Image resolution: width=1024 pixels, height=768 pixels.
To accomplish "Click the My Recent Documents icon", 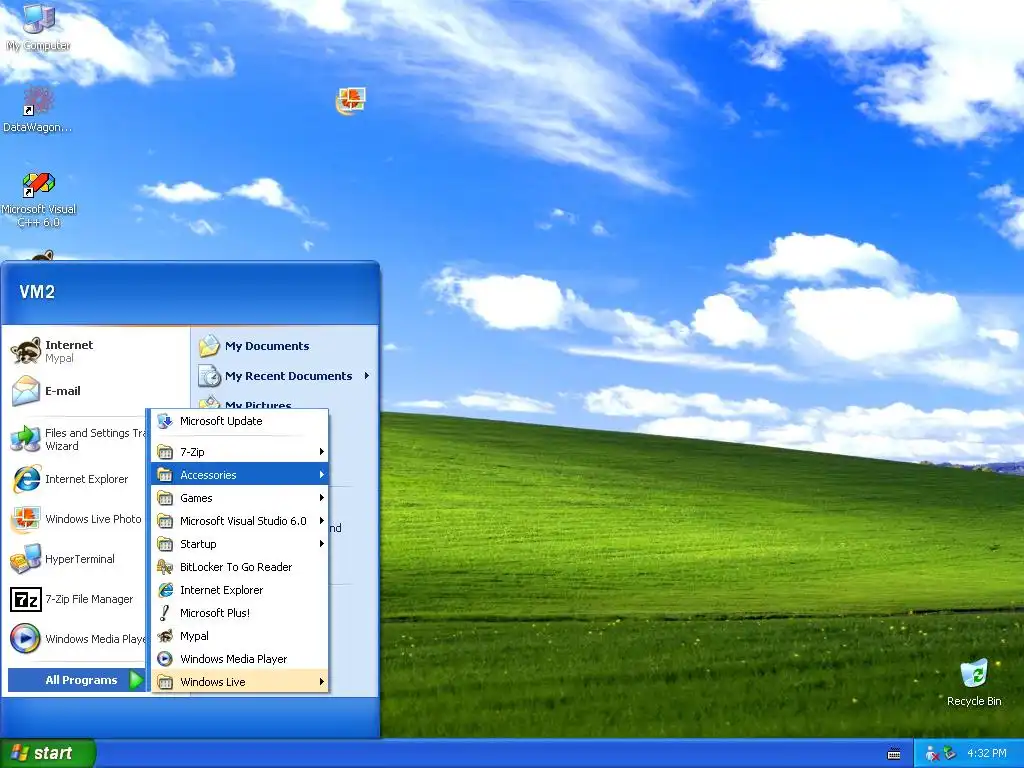I will pos(210,376).
